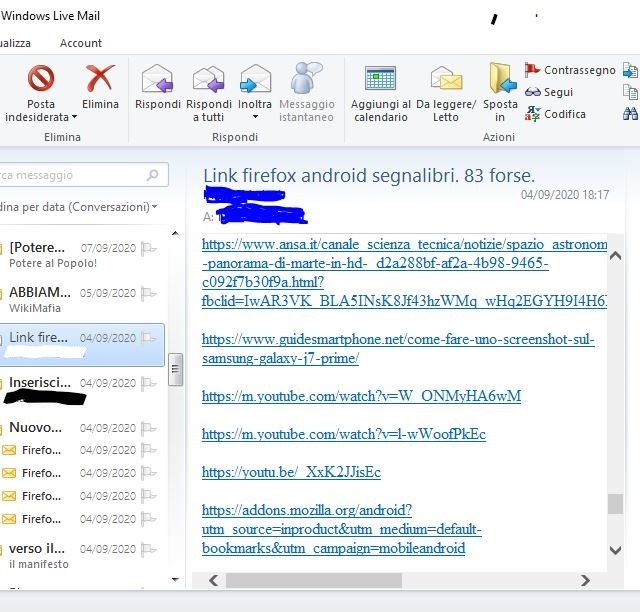The image size is (640, 612).
Task: Open the ansa.it panorama di marte link
Action: pyautogui.click(x=404, y=273)
